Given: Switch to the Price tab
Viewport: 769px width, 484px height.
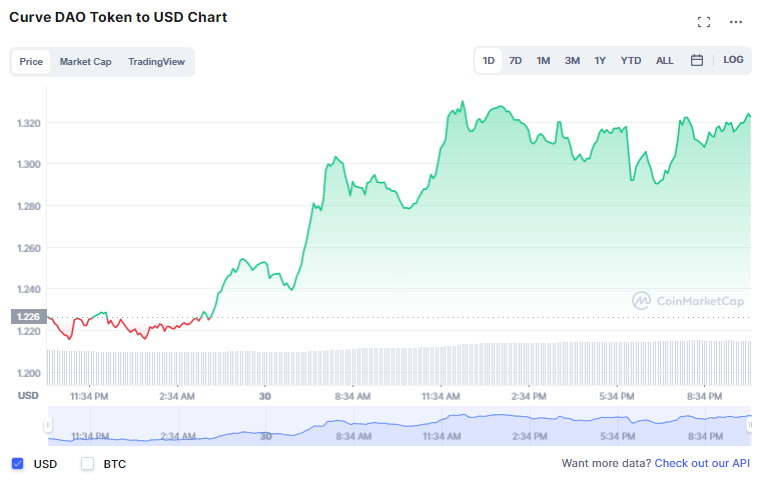Looking at the screenshot, I should pyautogui.click(x=31, y=62).
